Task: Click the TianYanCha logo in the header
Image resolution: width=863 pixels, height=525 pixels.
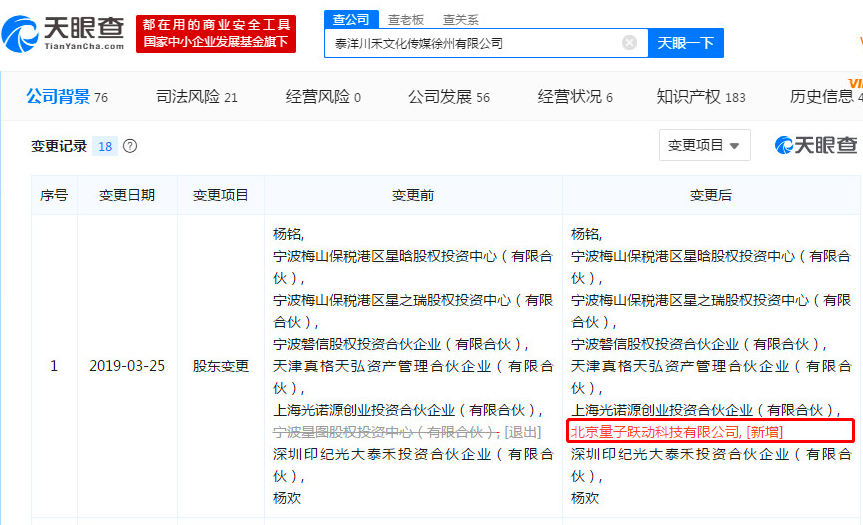Action: [x=63, y=34]
